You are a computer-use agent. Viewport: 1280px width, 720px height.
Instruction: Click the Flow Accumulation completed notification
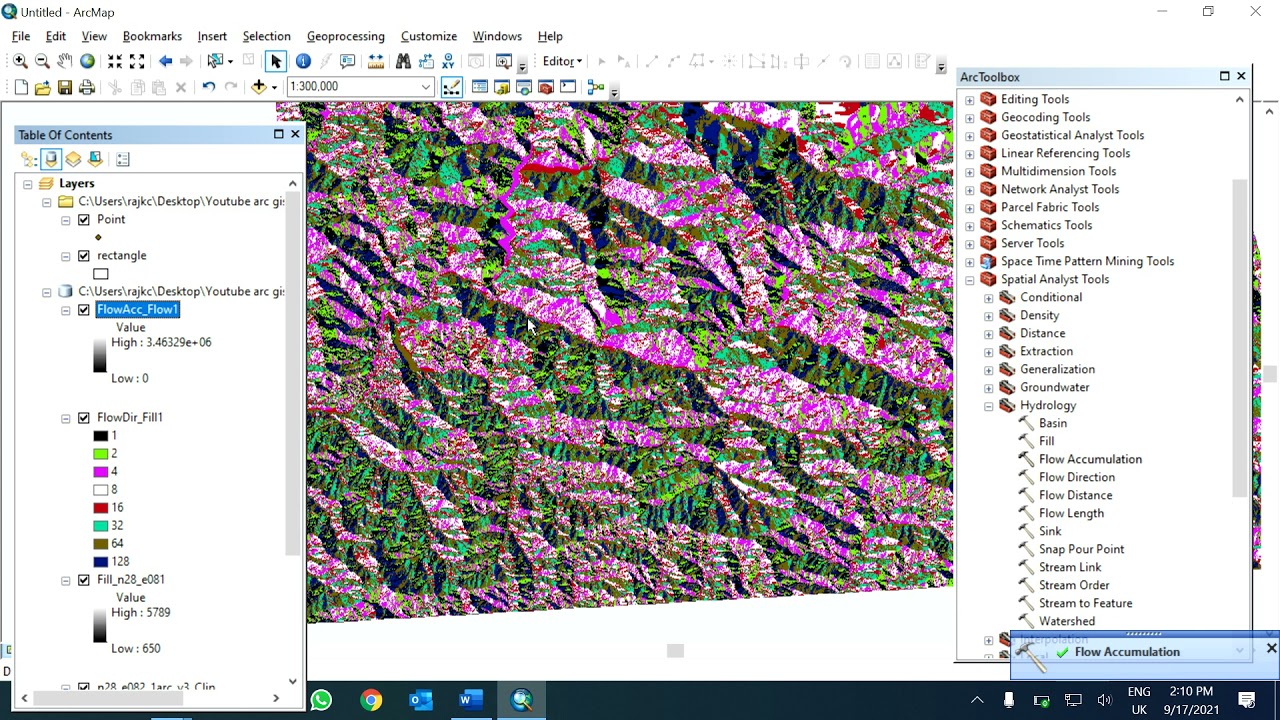coord(1127,652)
